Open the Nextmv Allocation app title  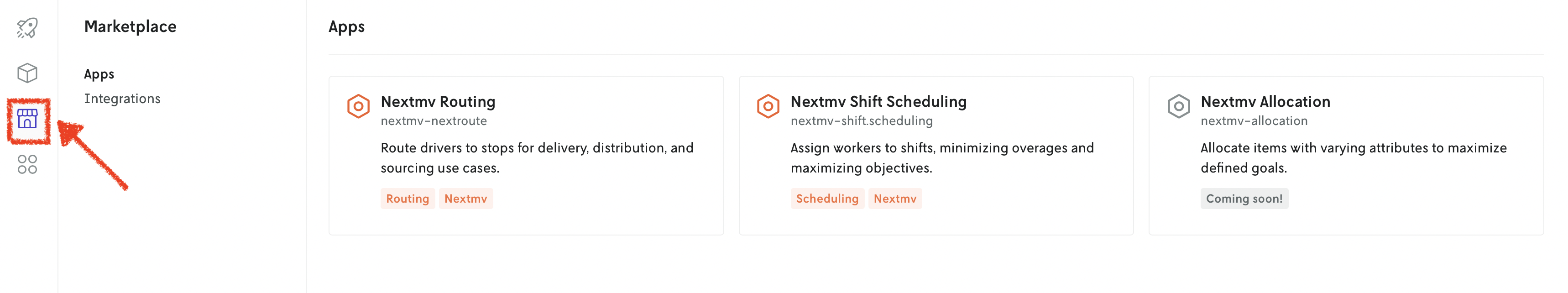(1265, 102)
